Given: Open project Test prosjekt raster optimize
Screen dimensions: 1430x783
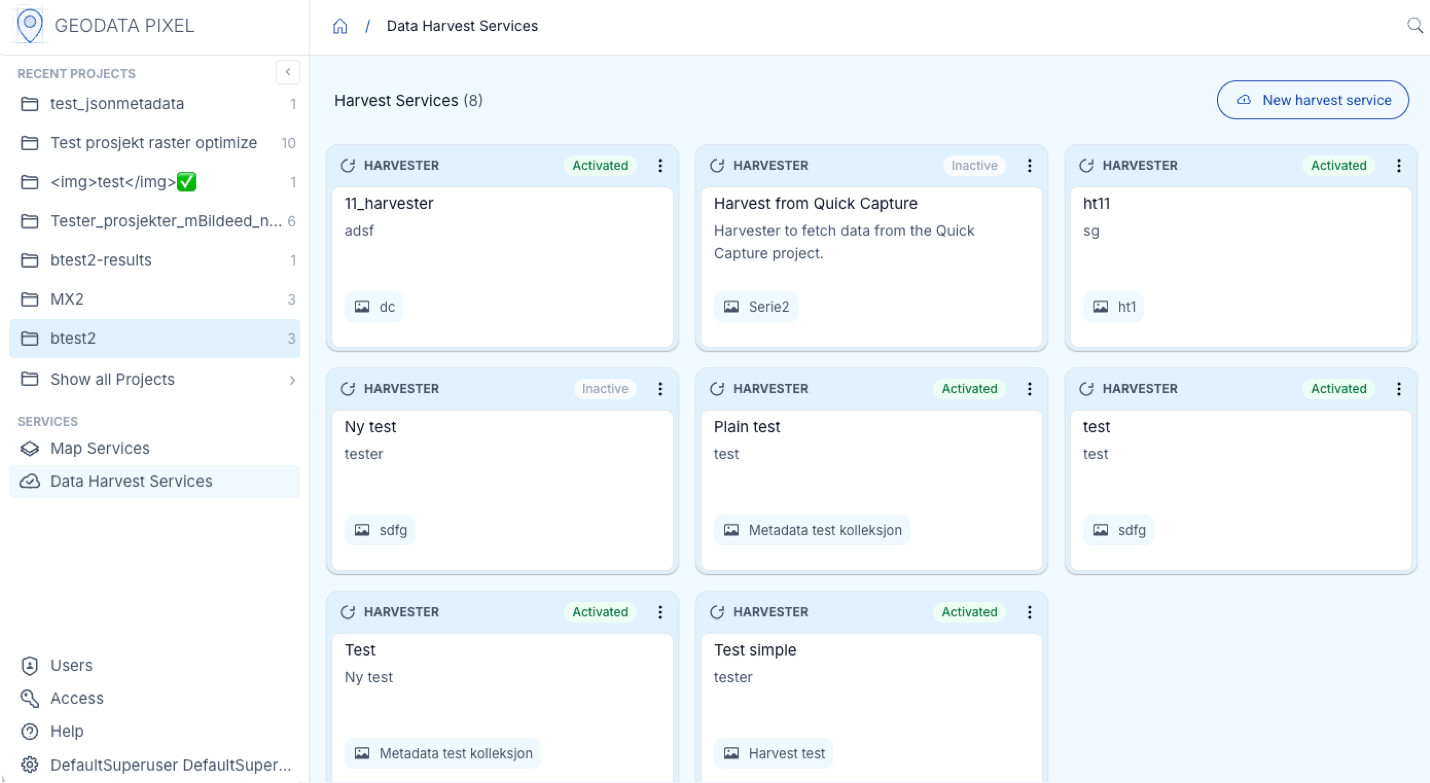Looking at the screenshot, I should pos(154,143).
